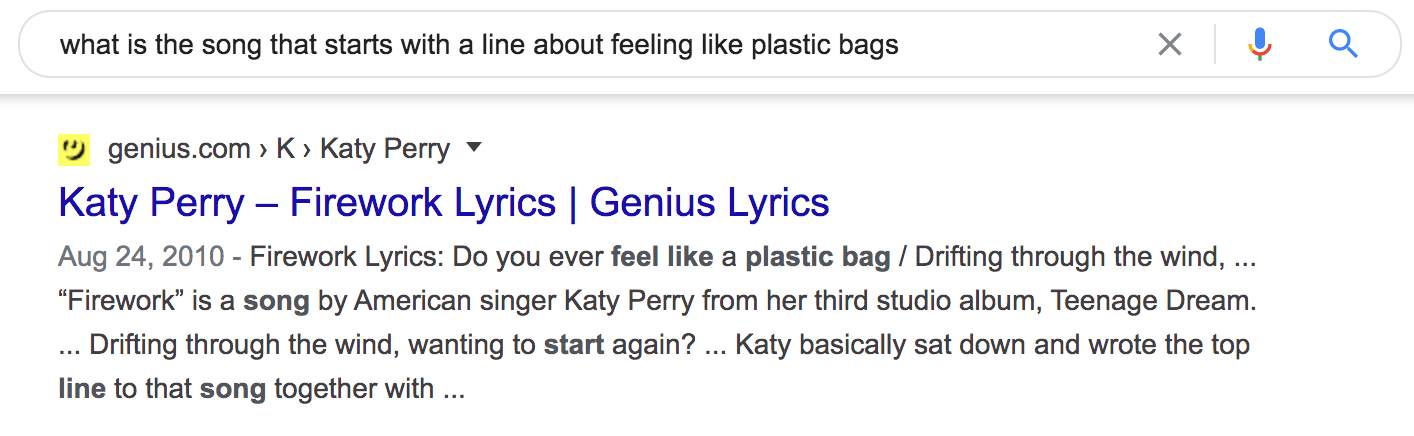Expand the arrow next to Katy Perry breadcrumb
This screenshot has width=1414, height=436.
point(474,148)
